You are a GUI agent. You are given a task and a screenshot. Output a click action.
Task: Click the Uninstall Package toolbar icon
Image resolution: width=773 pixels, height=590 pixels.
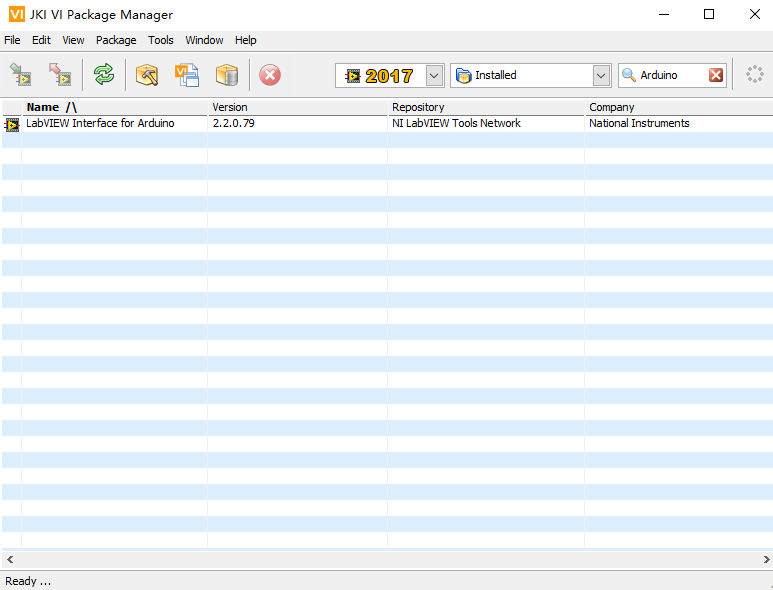click(x=60, y=75)
